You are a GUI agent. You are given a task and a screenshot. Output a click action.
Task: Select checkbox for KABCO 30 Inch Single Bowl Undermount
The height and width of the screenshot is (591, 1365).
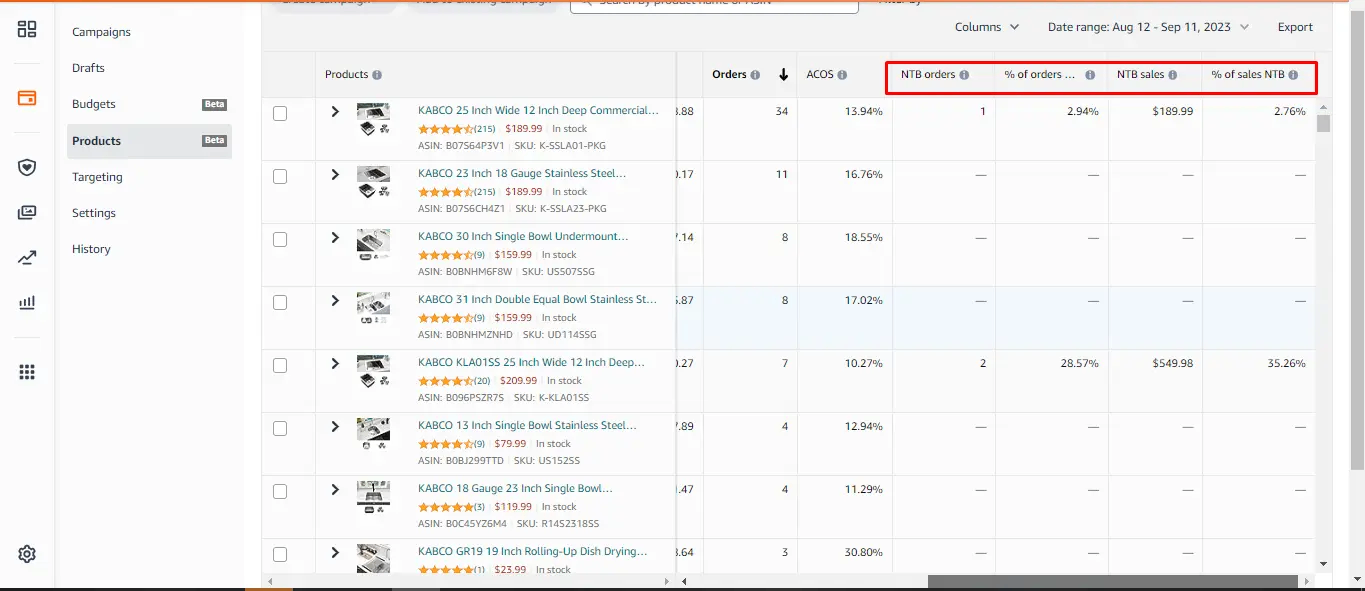click(x=280, y=239)
